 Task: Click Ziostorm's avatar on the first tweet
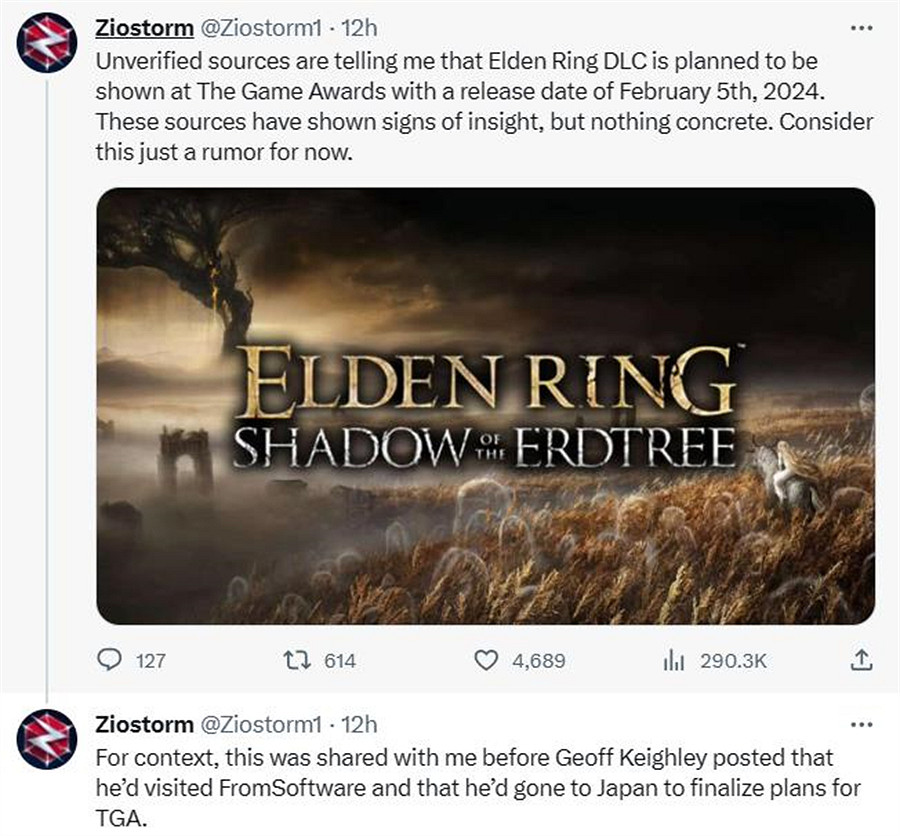click(47, 47)
